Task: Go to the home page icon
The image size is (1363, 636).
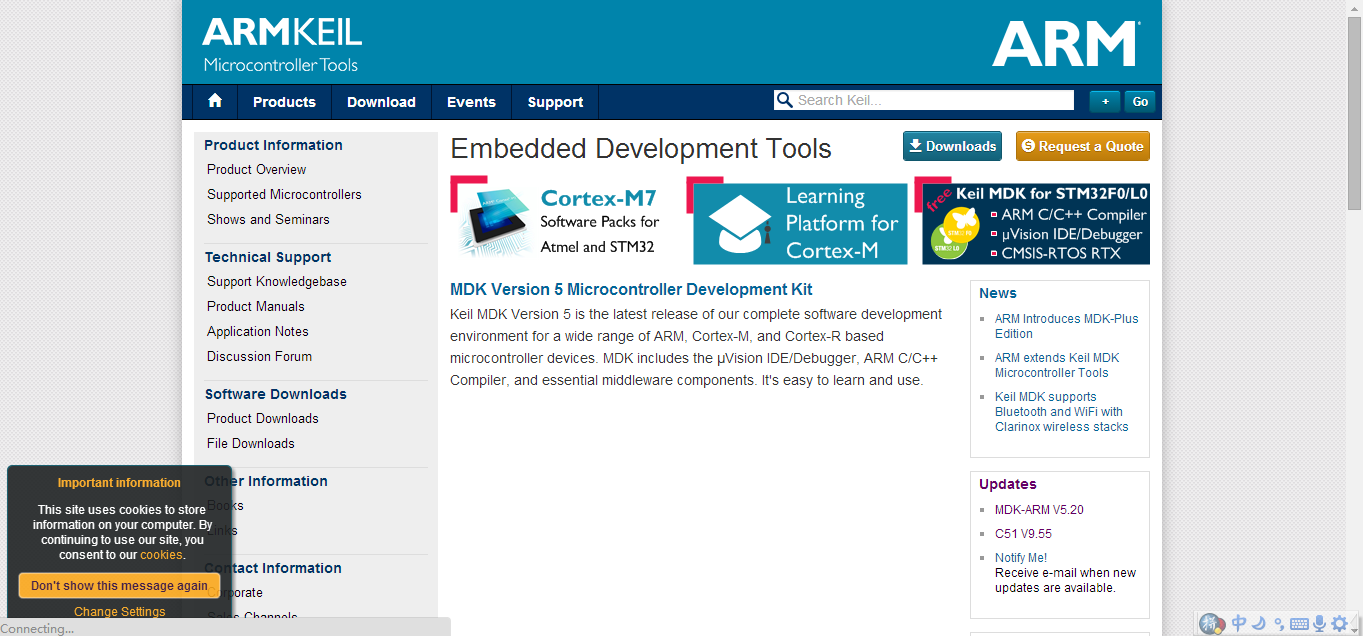Action: tap(215, 101)
